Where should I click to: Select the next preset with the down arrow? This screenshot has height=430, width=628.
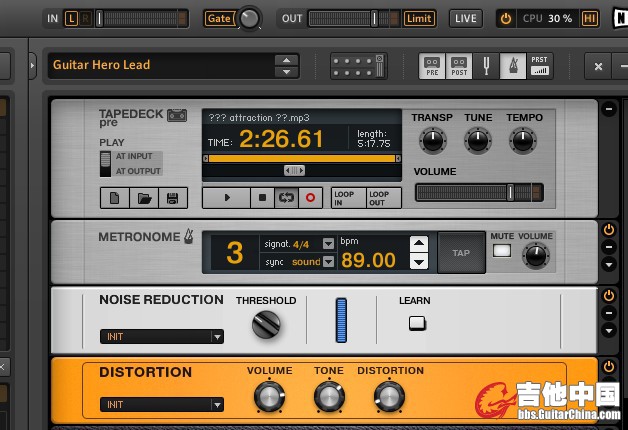[x=286, y=72]
